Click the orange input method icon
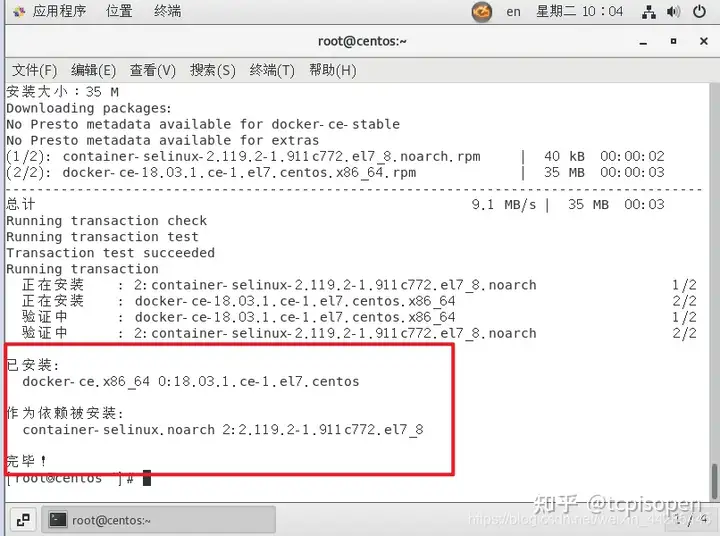The width and height of the screenshot is (720, 536). pyautogui.click(x=482, y=11)
